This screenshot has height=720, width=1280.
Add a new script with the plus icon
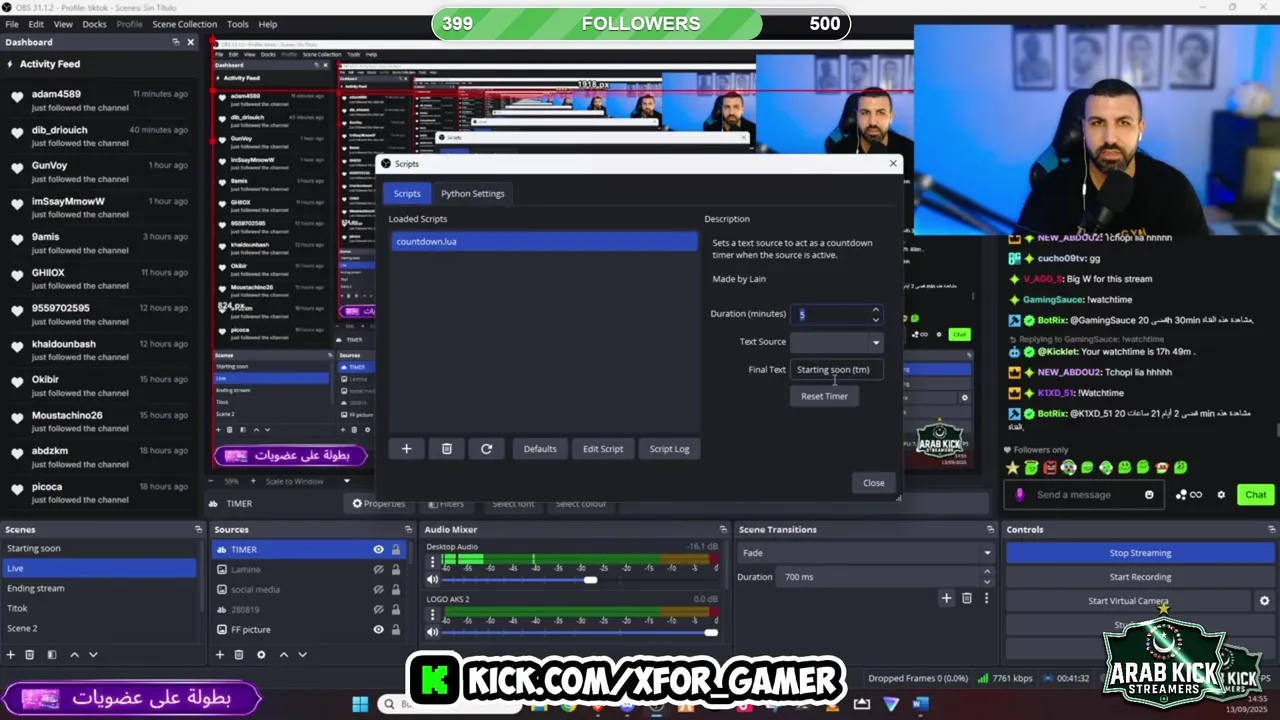click(406, 449)
